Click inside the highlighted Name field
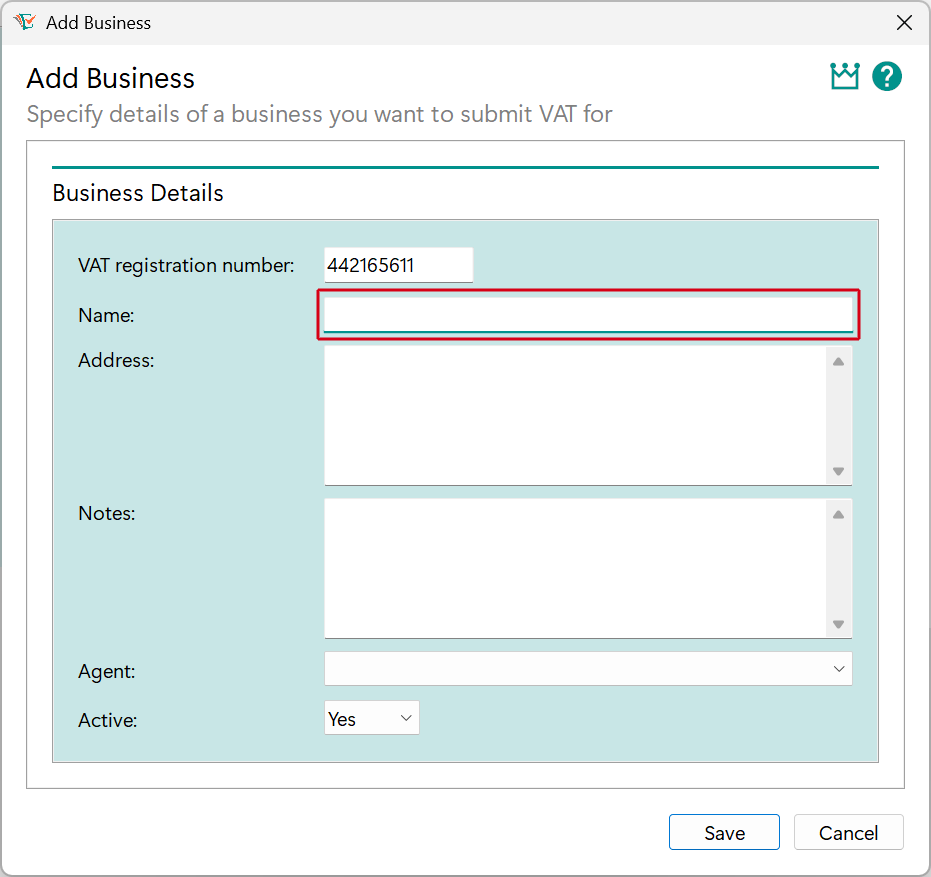Screen dimensions: 931x877 [588, 314]
